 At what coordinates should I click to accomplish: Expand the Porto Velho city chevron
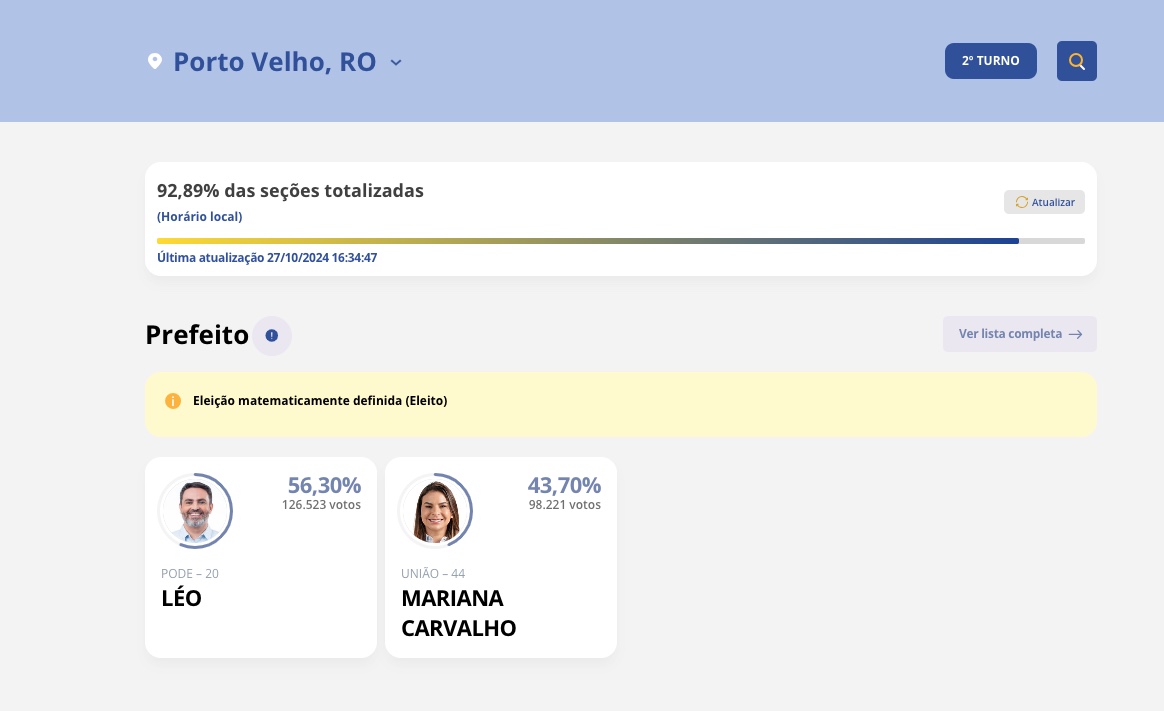(396, 63)
